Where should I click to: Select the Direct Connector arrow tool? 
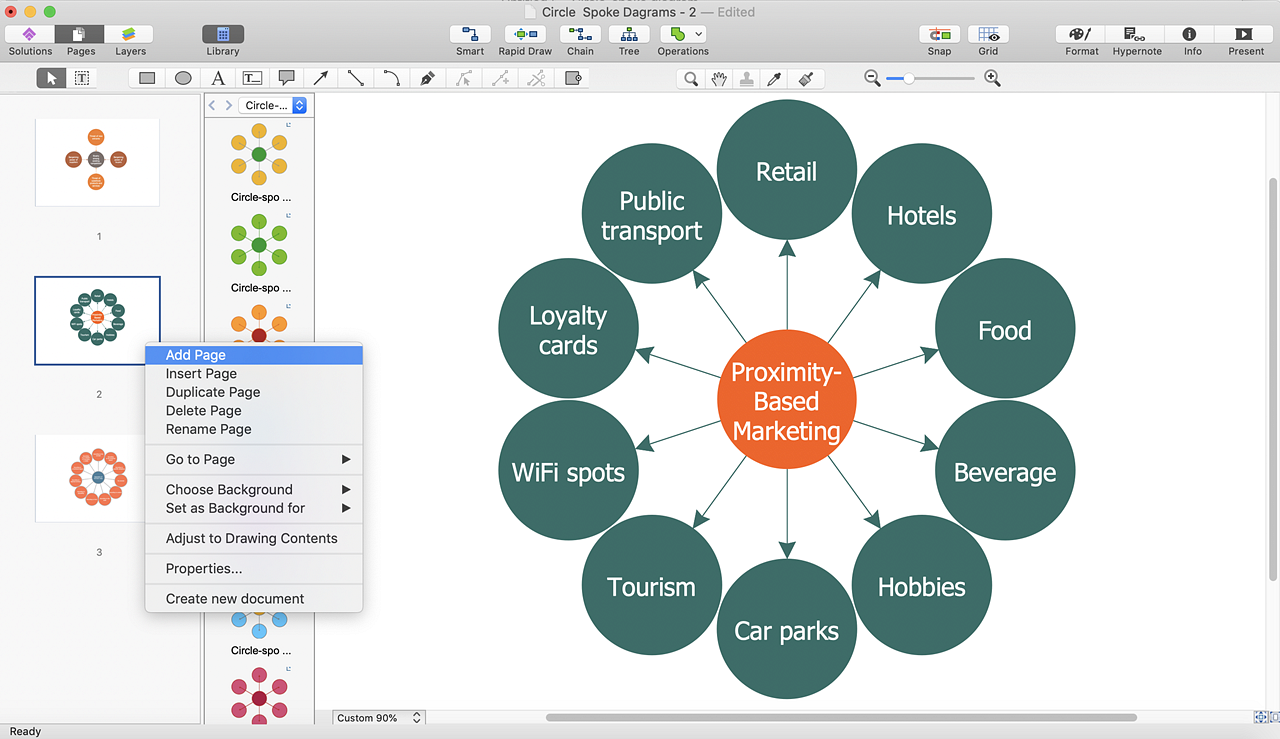[x=321, y=77]
